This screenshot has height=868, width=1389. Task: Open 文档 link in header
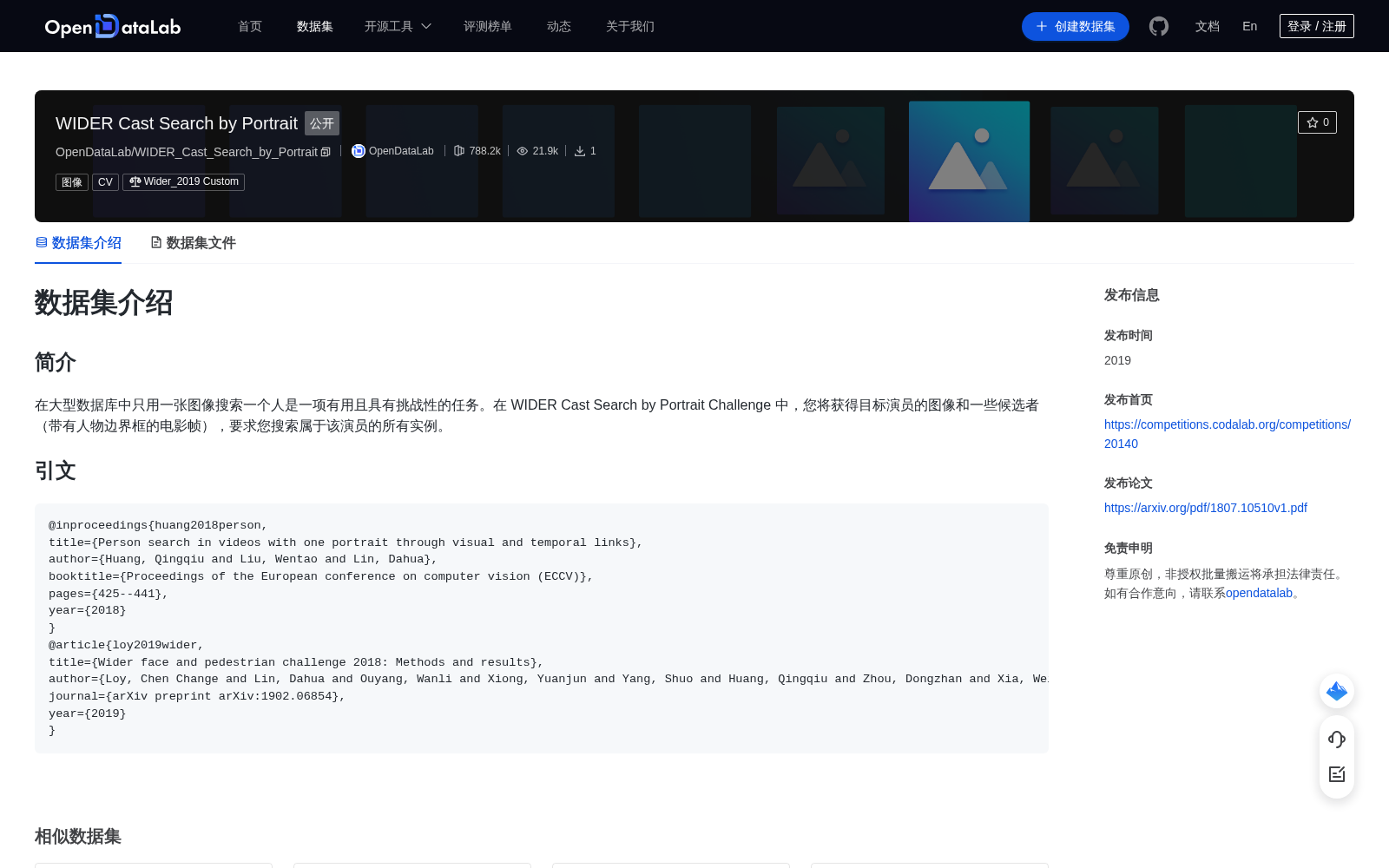coord(1208,26)
